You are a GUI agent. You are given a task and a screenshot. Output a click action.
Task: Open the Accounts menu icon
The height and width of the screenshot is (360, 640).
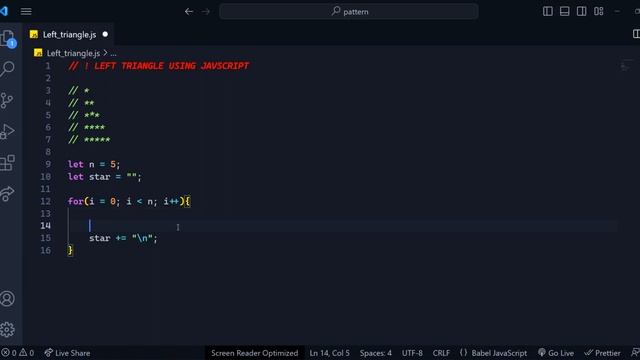(7, 298)
